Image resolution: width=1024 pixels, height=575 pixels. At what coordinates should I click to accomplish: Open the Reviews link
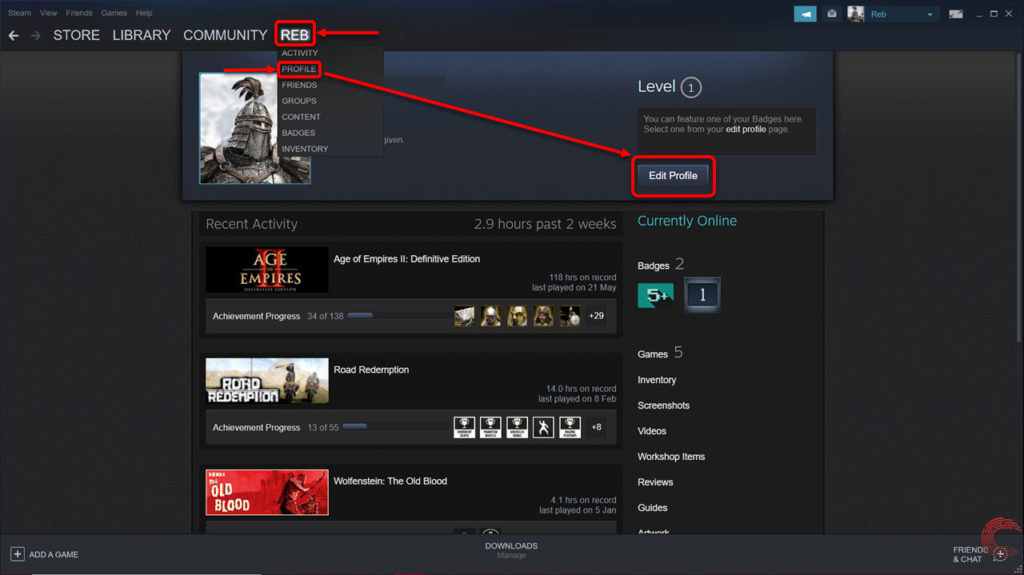pos(655,482)
